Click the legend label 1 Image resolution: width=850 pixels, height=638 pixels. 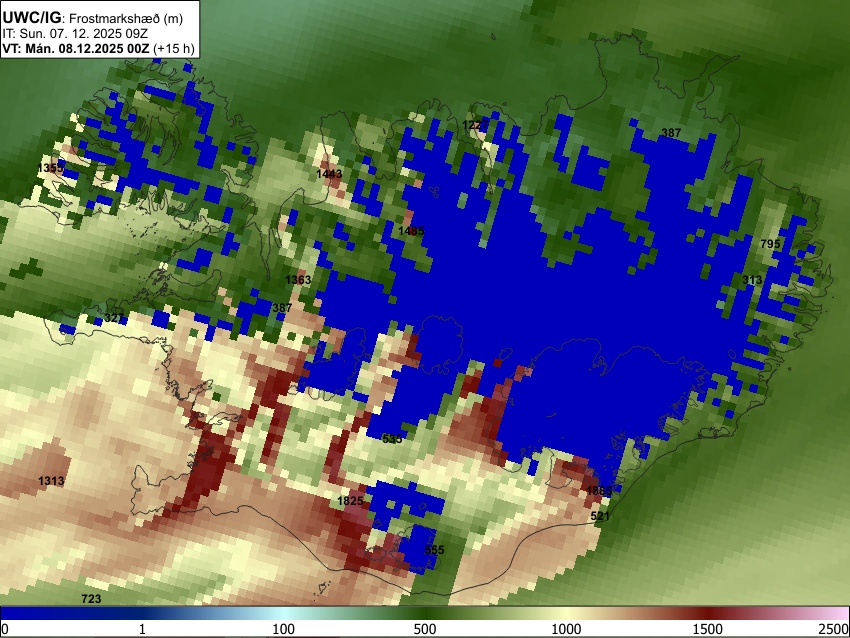point(142,629)
